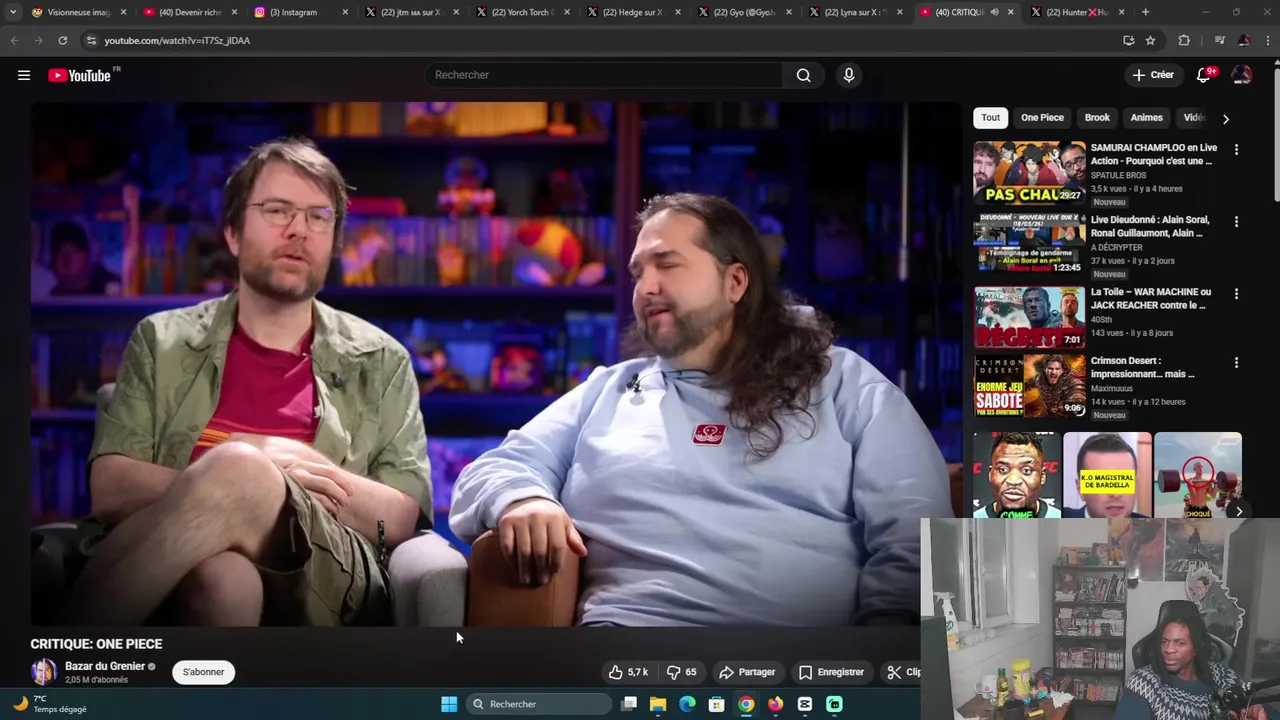Close the Instagram tab
Viewport: 1280px width, 720px height.
coord(346,12)
